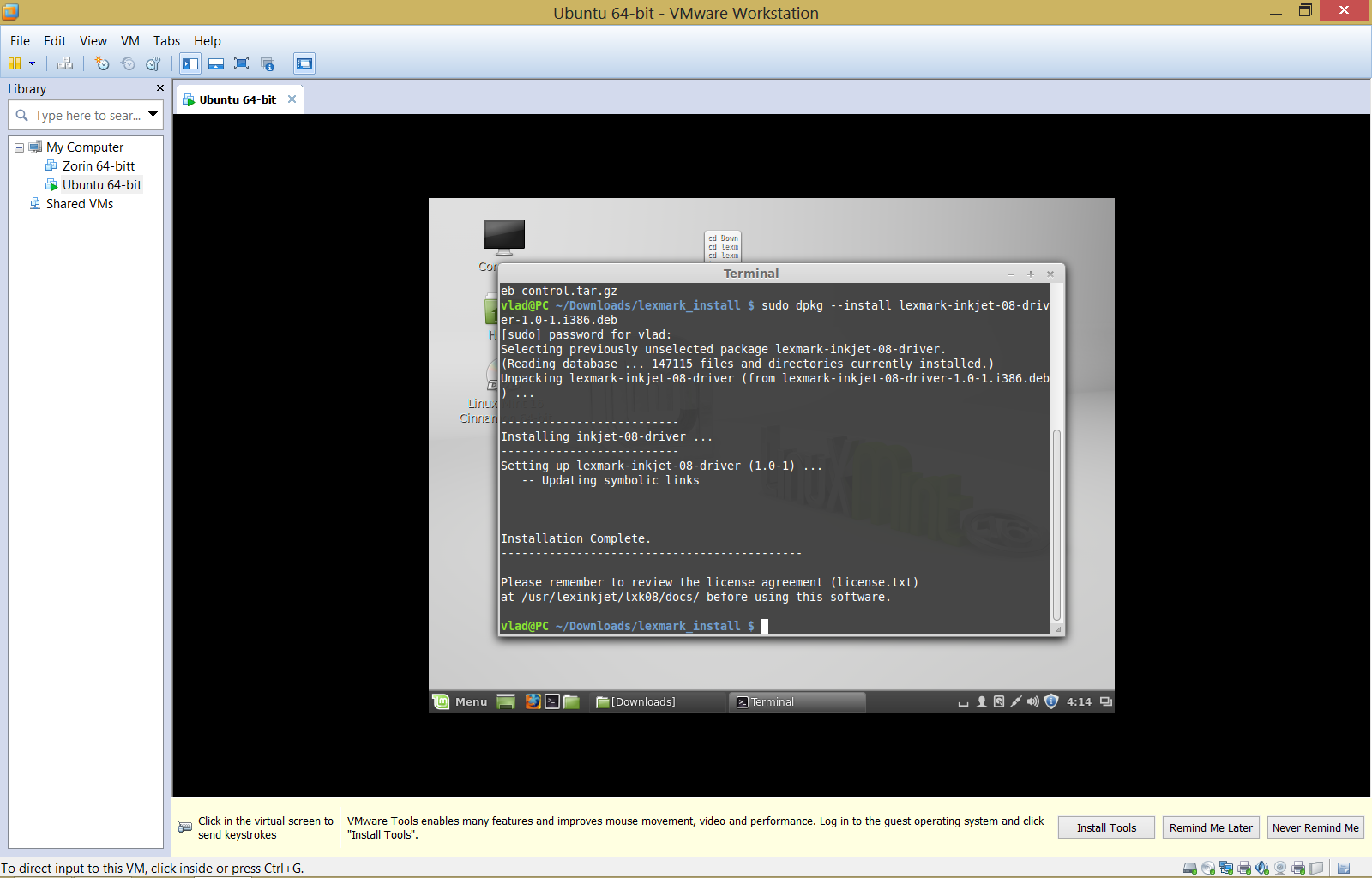Click the volume icon in the guest tray
This screenshot has width=1372, height=878.
pos(1033,701)
